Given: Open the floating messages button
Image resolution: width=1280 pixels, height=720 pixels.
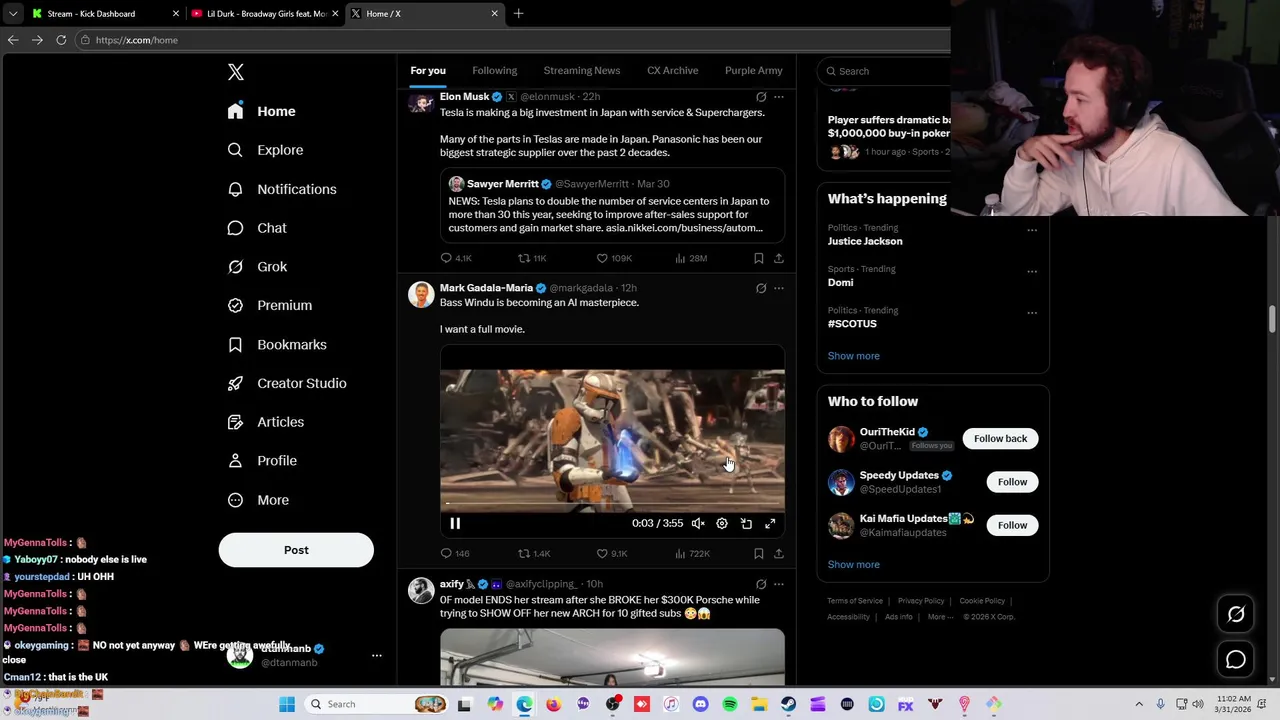Looking at the screenshot, I should click(x=1236, y=660).
